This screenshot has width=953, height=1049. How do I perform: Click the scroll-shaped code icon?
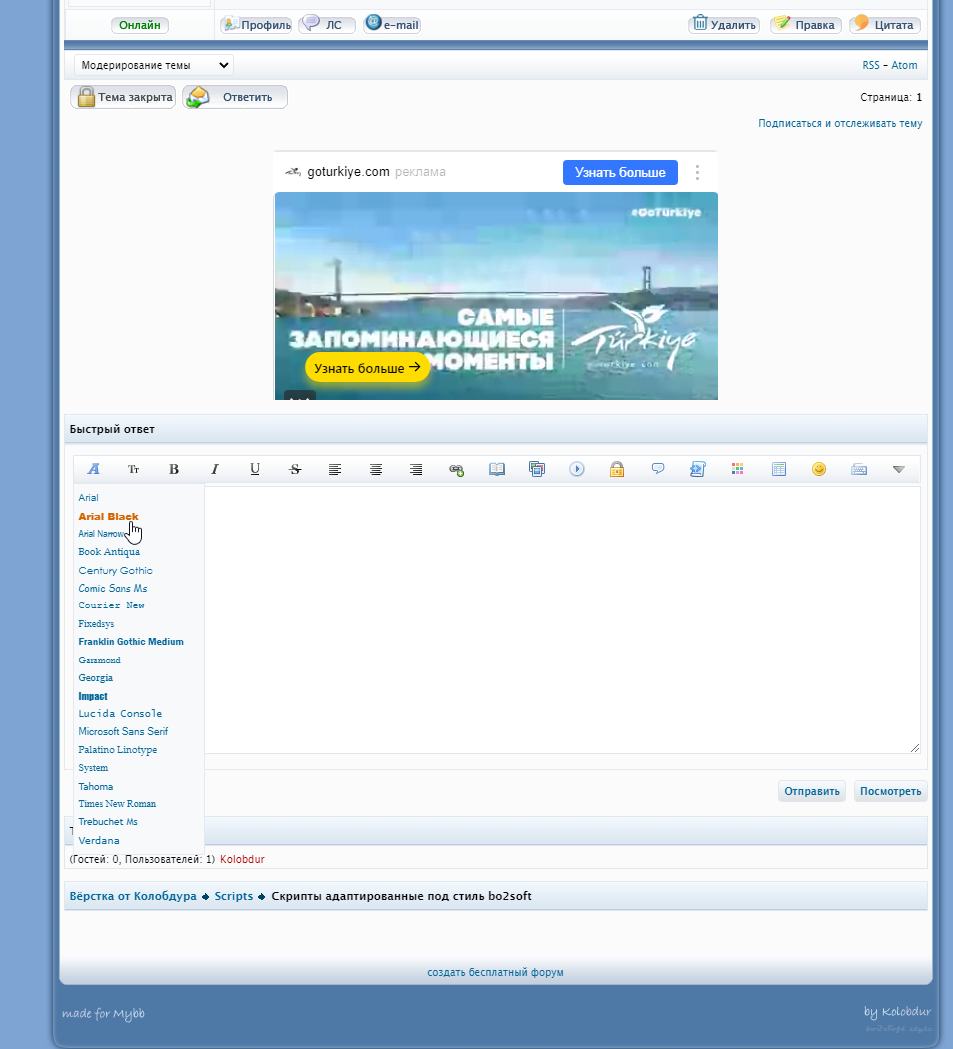tap(698, 469)
